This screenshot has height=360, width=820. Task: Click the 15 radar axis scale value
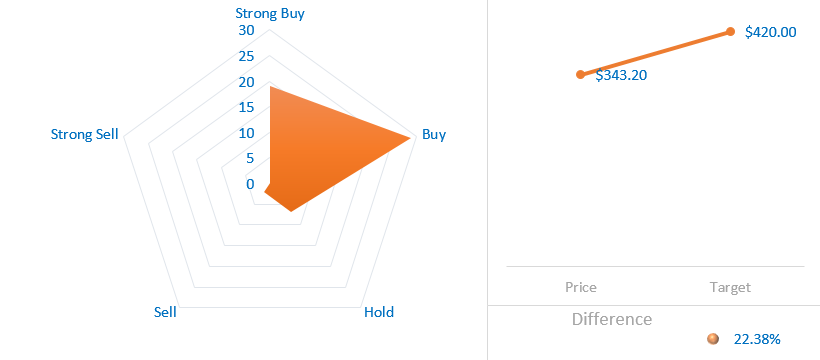pos(246,107)
